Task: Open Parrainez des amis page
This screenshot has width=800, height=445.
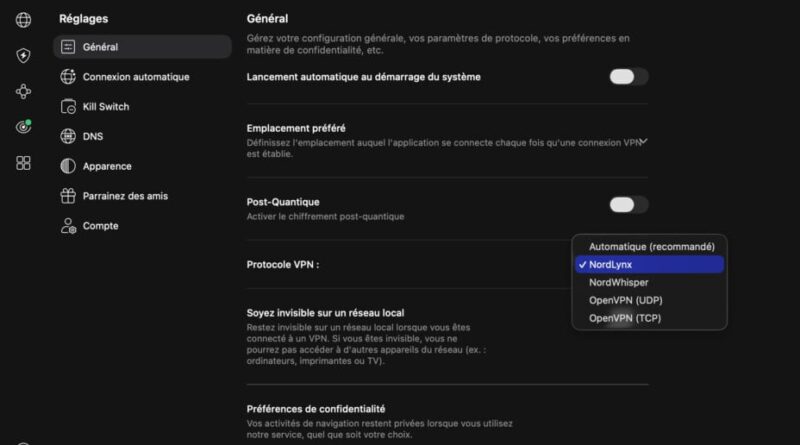Action: point(142,196)
